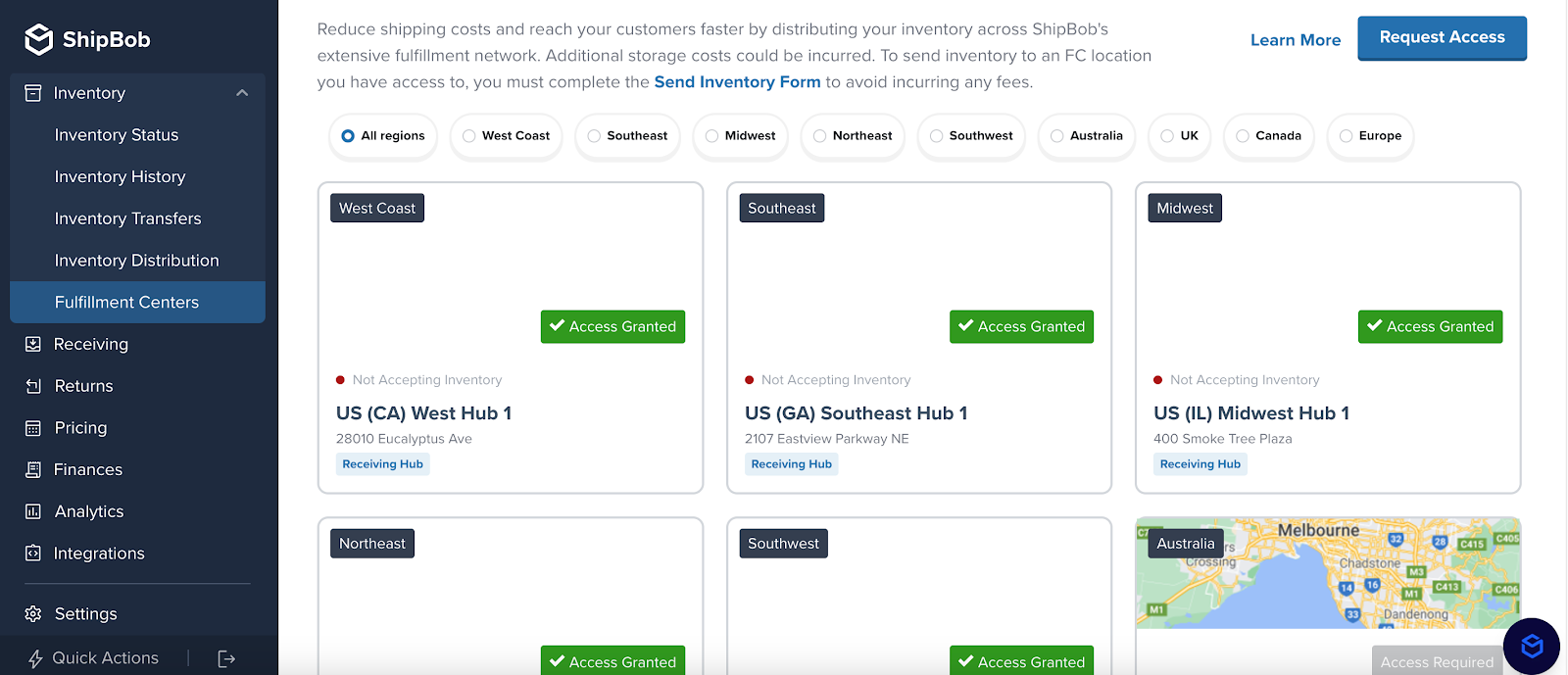
Task: Click the Melbourne map thumbnail
Action: [1328, 573]
